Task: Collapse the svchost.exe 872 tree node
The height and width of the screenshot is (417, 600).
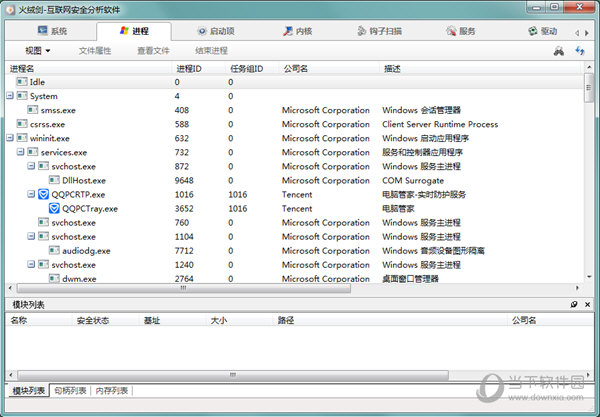Action: tap(31, 166)
